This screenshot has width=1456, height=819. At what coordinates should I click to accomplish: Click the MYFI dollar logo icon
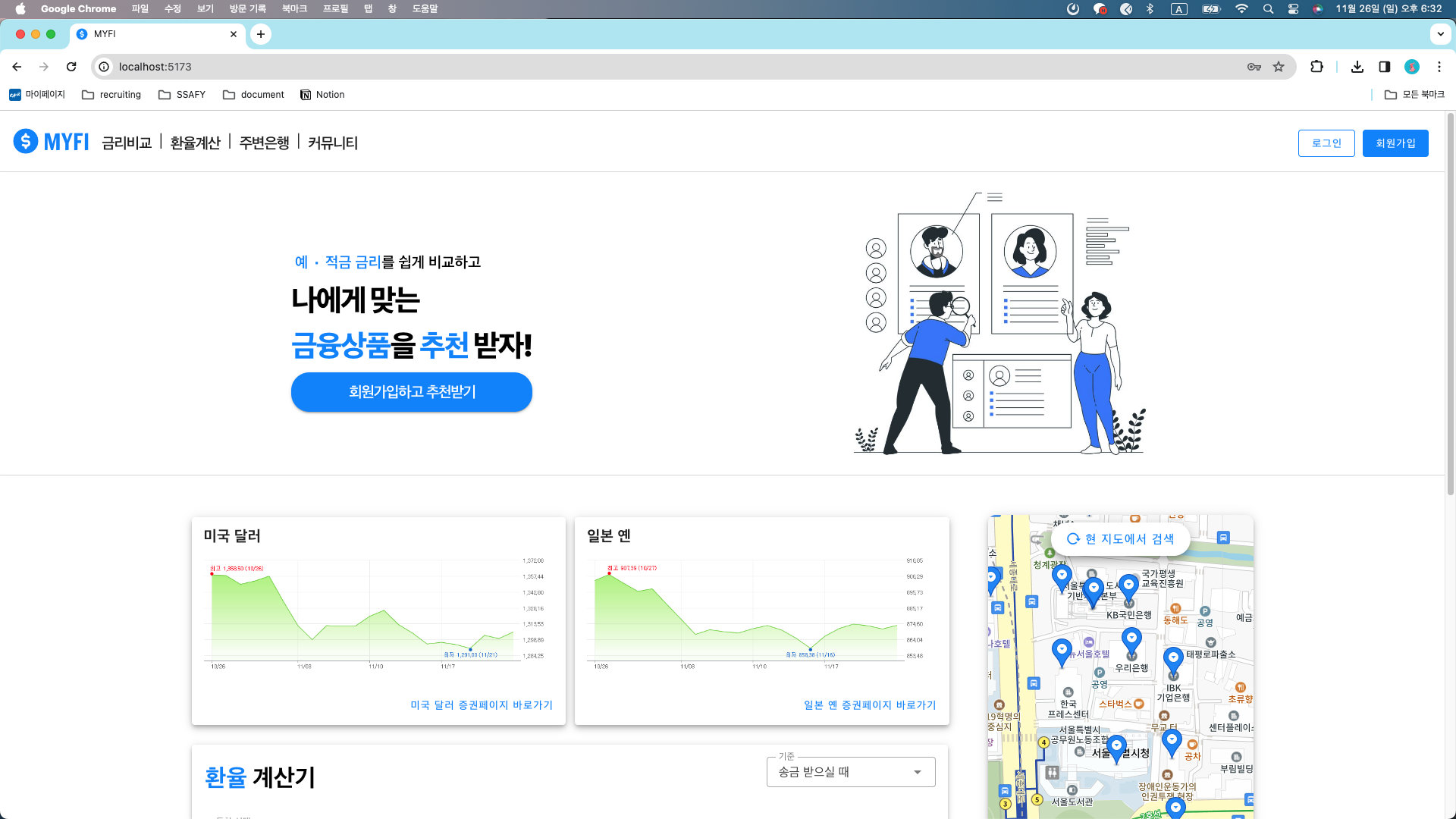(26, 142)
